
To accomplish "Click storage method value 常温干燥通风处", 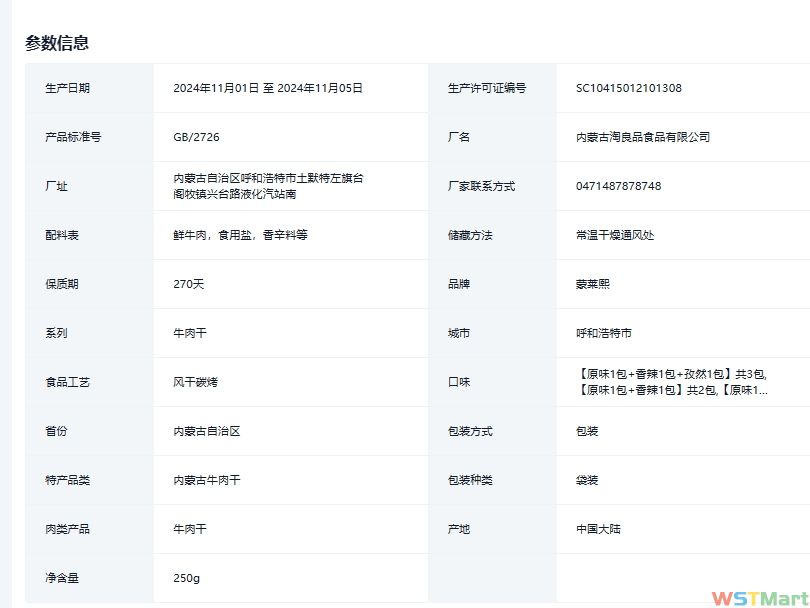I will (615, 235).
